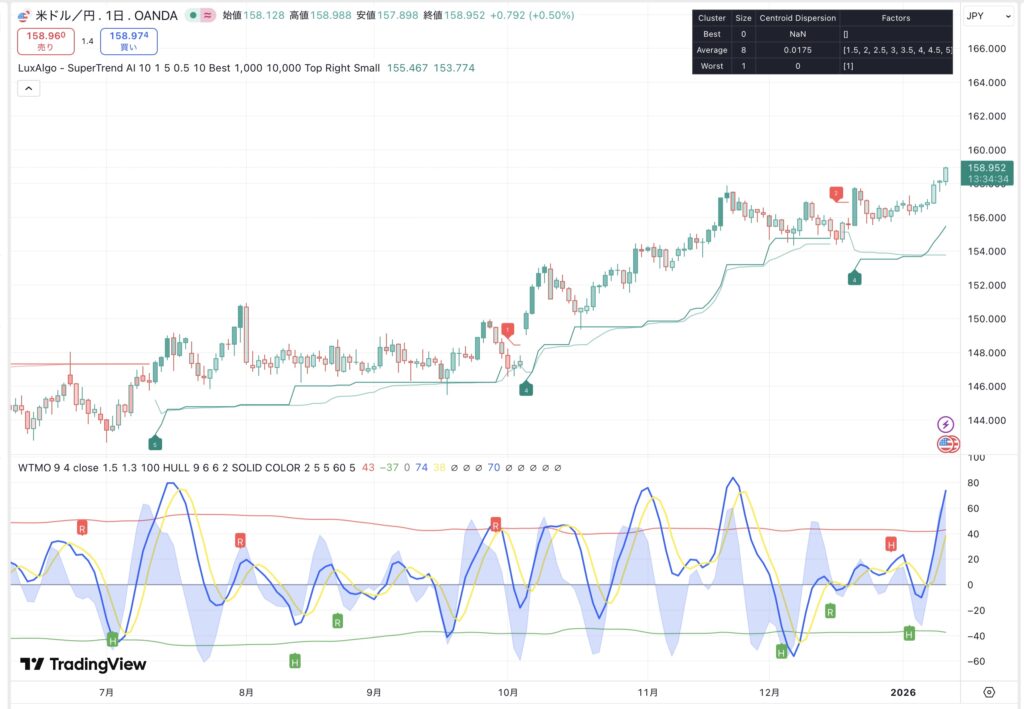Click the purple lightning bolt event icon
The image size is (1024, 709).
pyautogui.click(x=945, y=425)
